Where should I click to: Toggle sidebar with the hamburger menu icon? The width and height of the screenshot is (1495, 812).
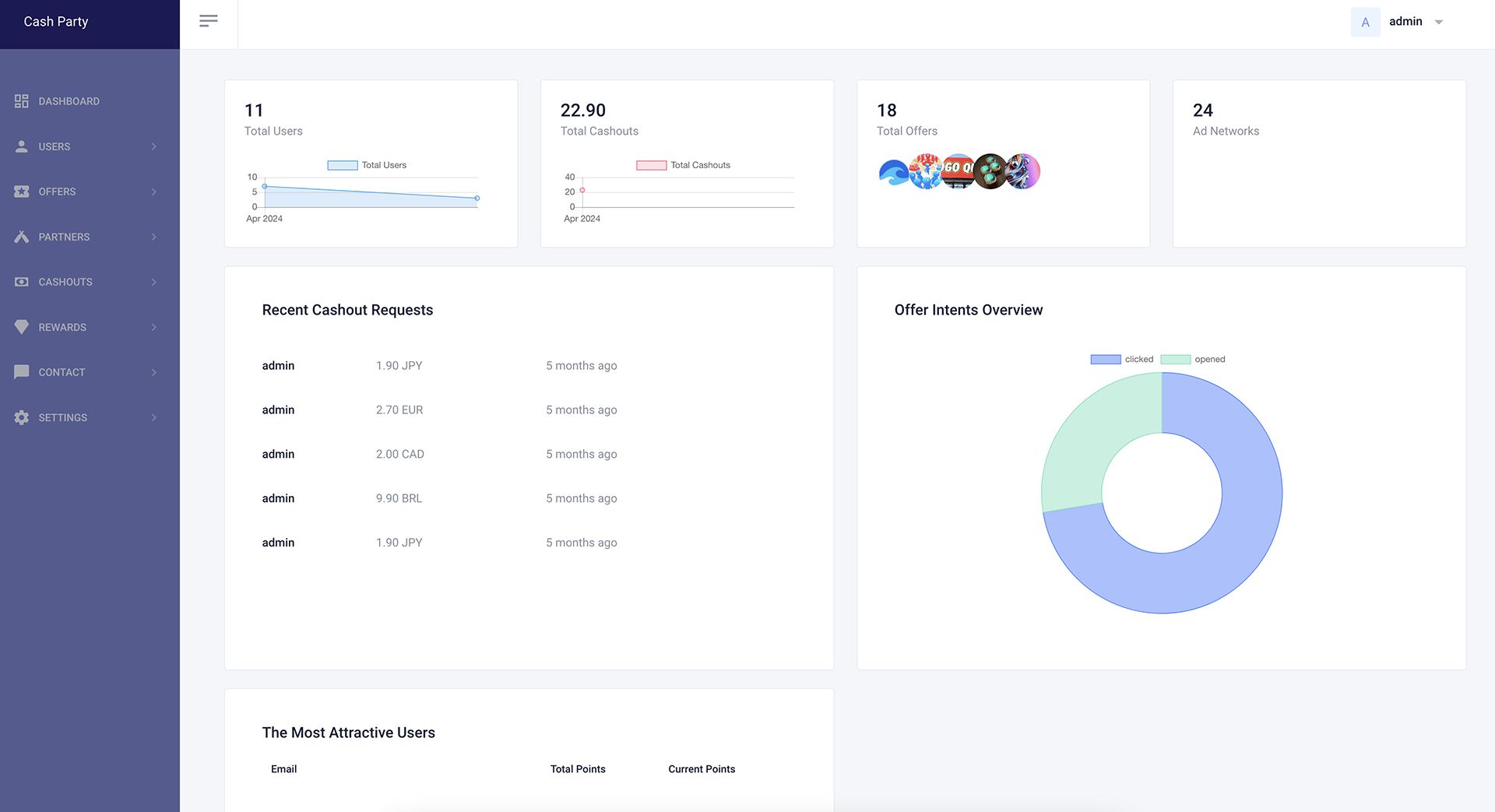(x=208, y=21)
